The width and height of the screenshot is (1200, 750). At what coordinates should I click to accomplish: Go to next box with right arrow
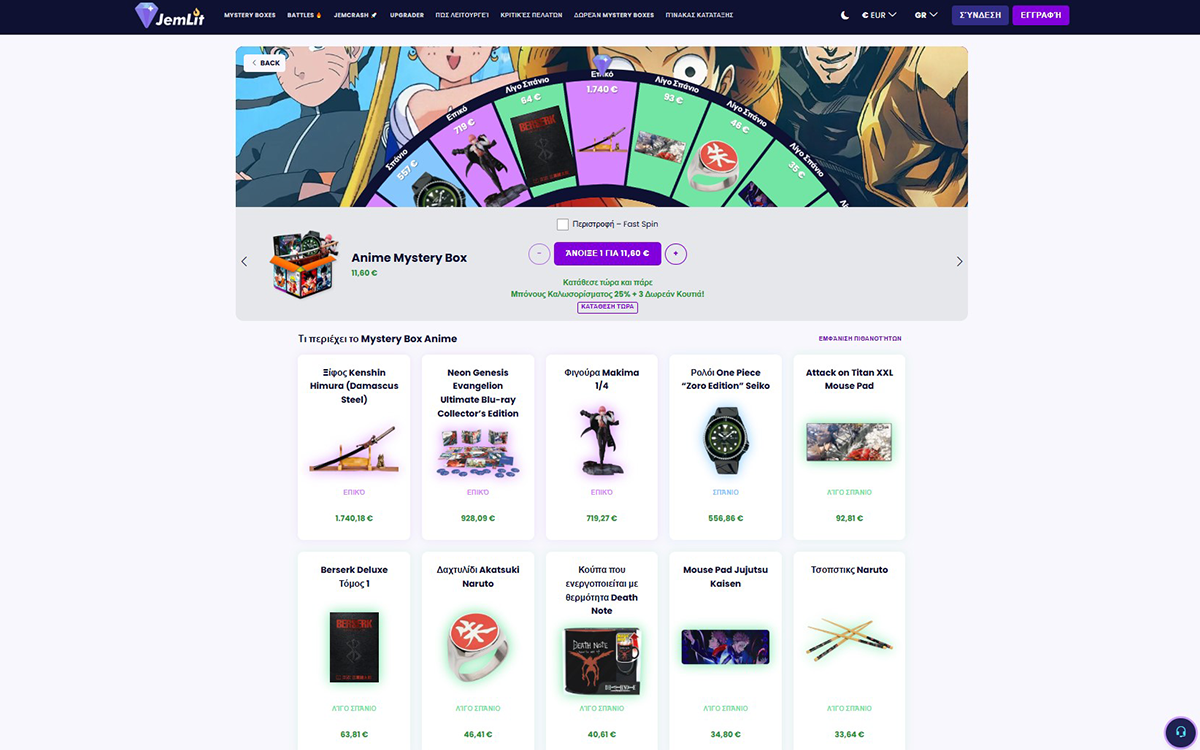pos(960,261)
